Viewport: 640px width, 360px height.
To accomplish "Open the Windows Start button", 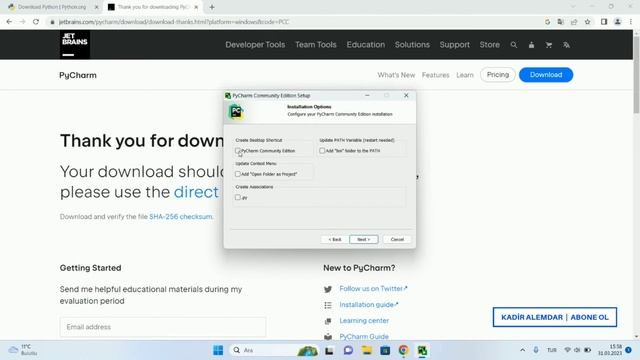I will tap(218, 350).
